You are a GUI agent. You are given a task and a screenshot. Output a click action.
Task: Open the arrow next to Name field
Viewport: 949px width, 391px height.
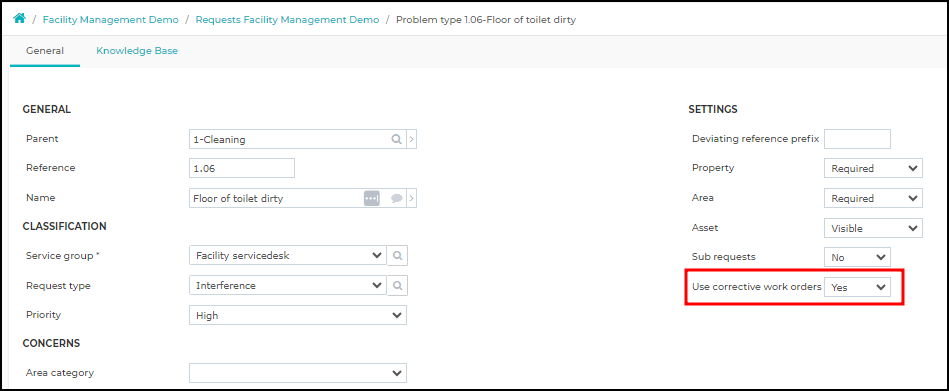click(412, 198)
